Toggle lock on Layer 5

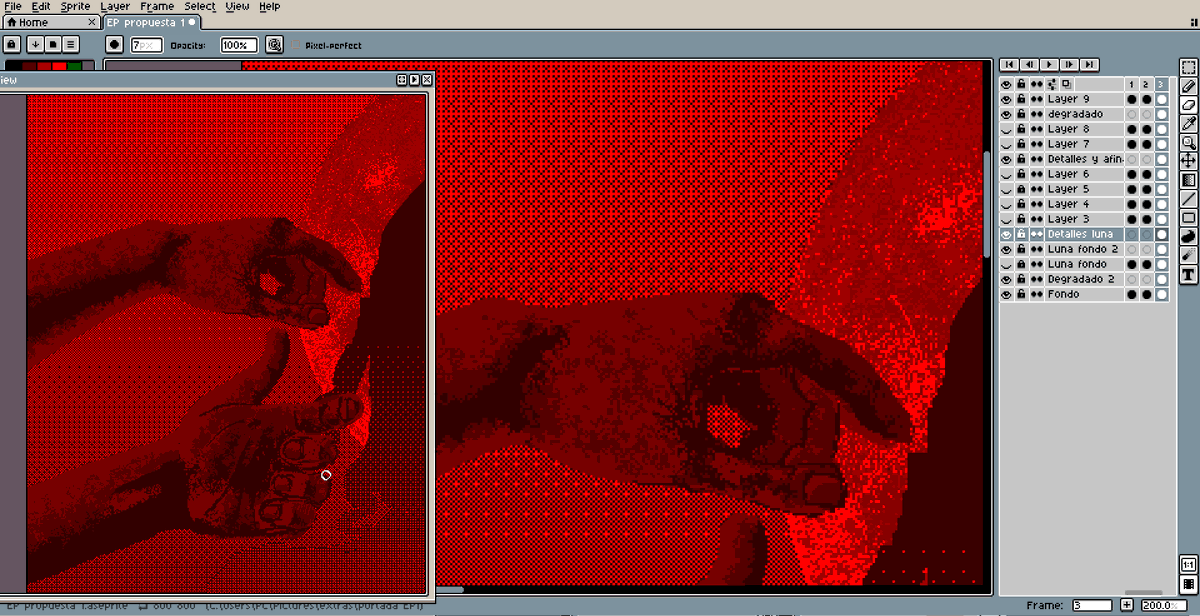coord(1021,189)
